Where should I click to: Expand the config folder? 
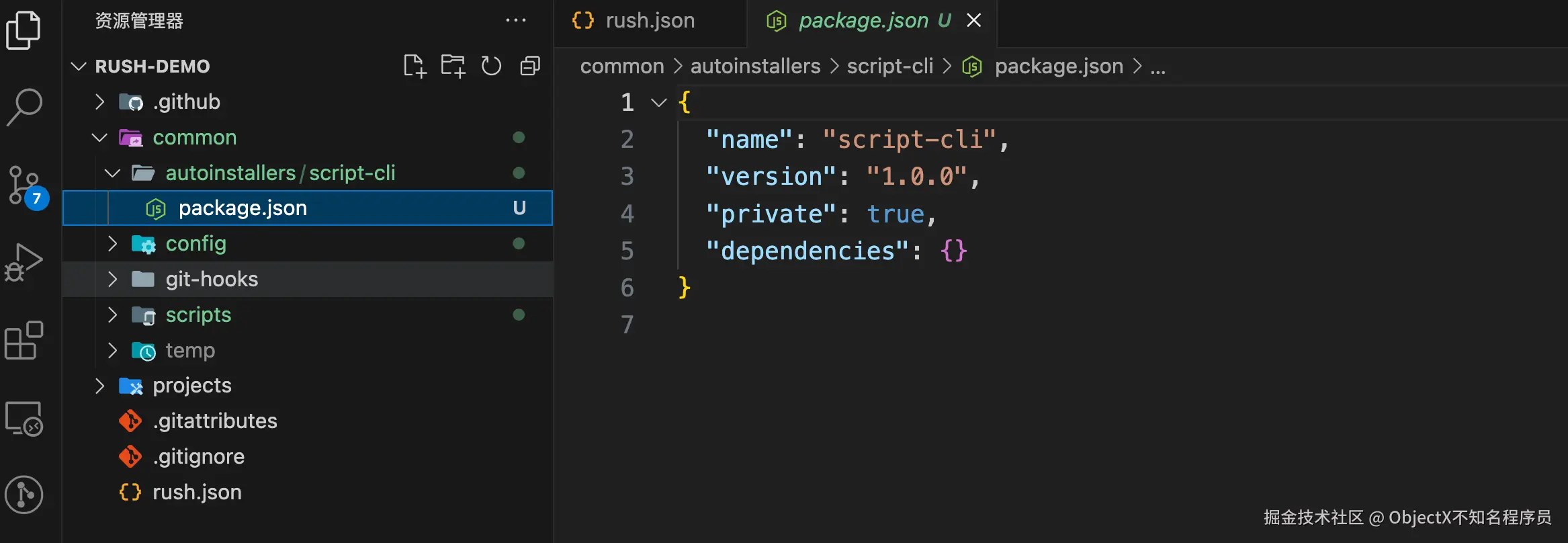tap(195, 244)
